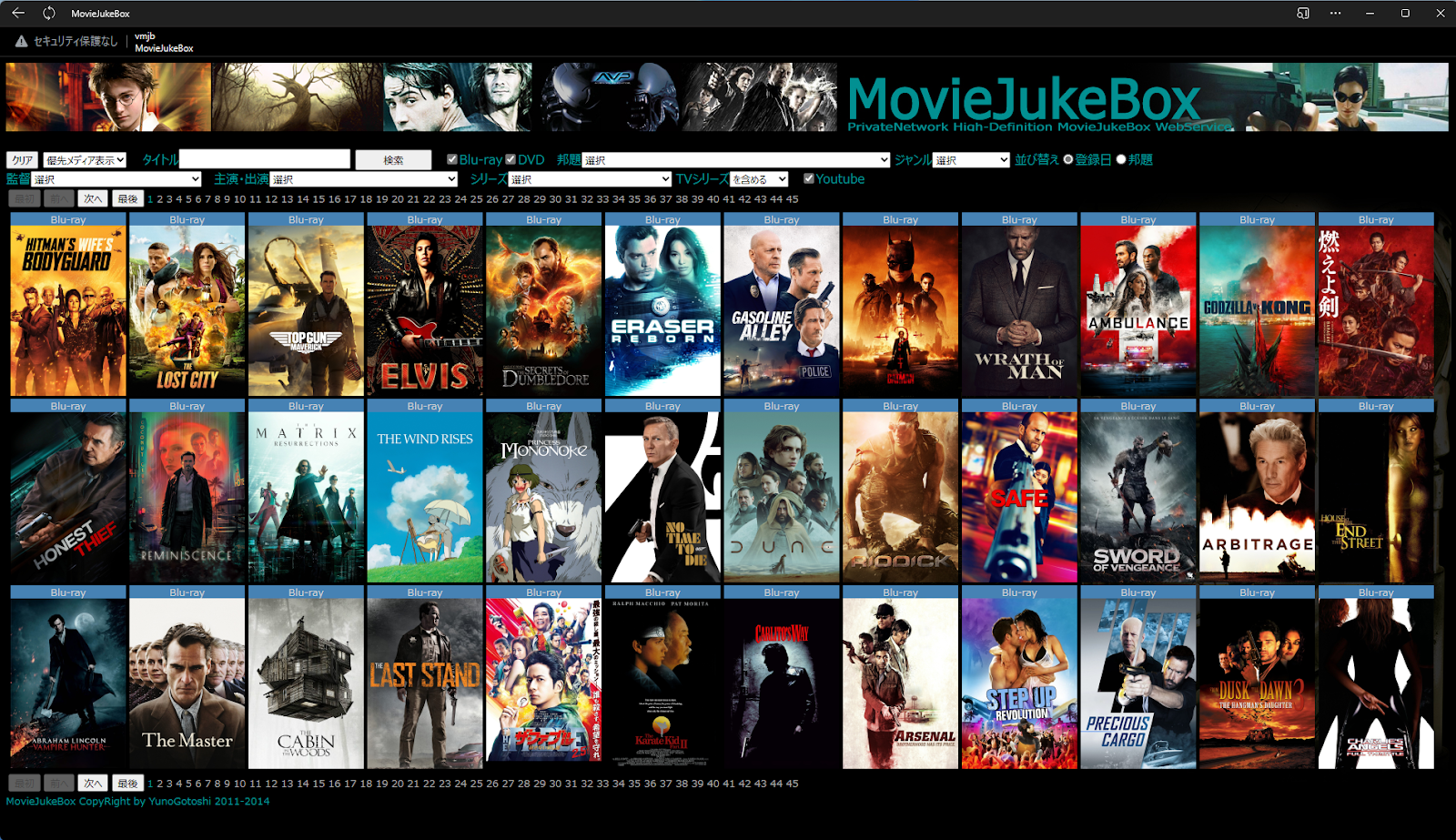Viewport: 1456px width, 840px height.
Task: Go back using the window's back arrow
Action: pos(18,13)
